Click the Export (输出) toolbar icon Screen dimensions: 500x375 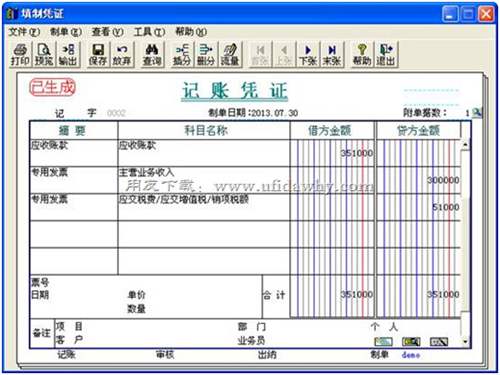[x=68, y=55]
